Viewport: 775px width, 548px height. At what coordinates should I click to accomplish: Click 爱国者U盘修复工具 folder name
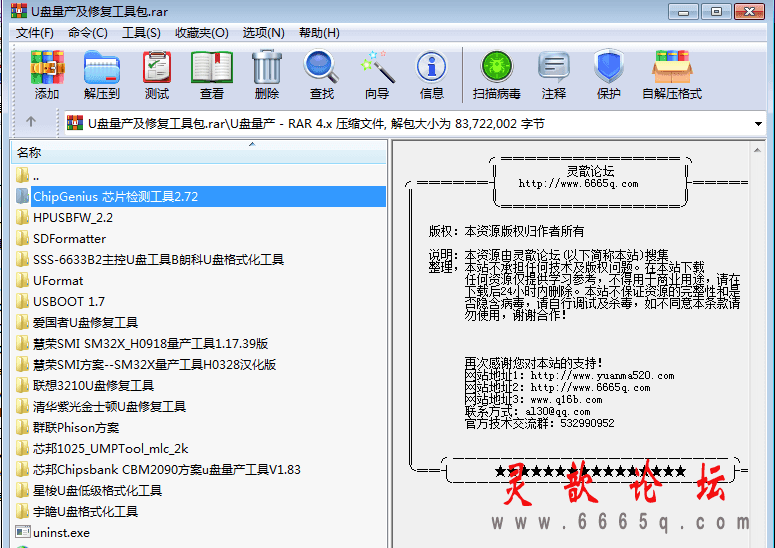pyautogui.click(x=85, y=323)
